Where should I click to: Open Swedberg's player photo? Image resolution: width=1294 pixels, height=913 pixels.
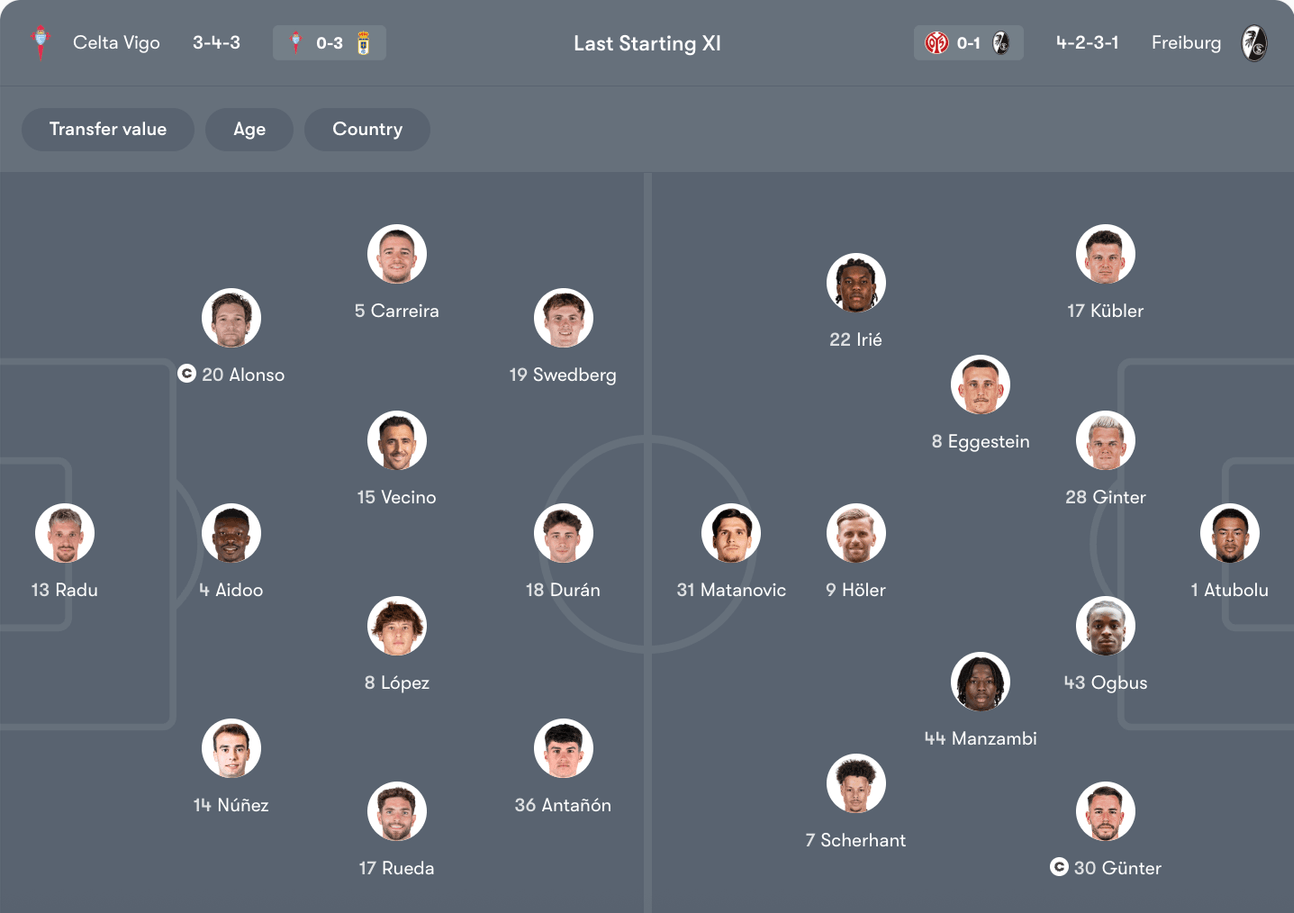coord(563,318)
